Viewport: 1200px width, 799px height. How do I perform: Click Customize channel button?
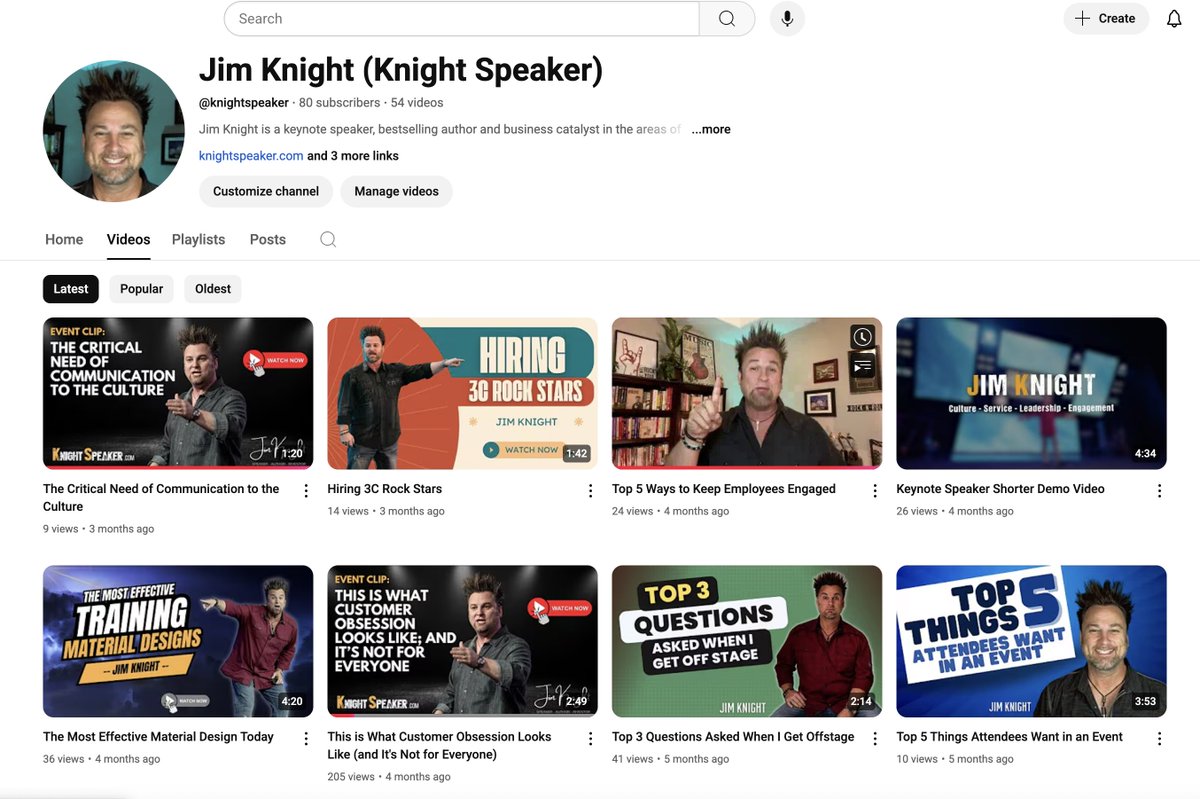pos(266,191)
